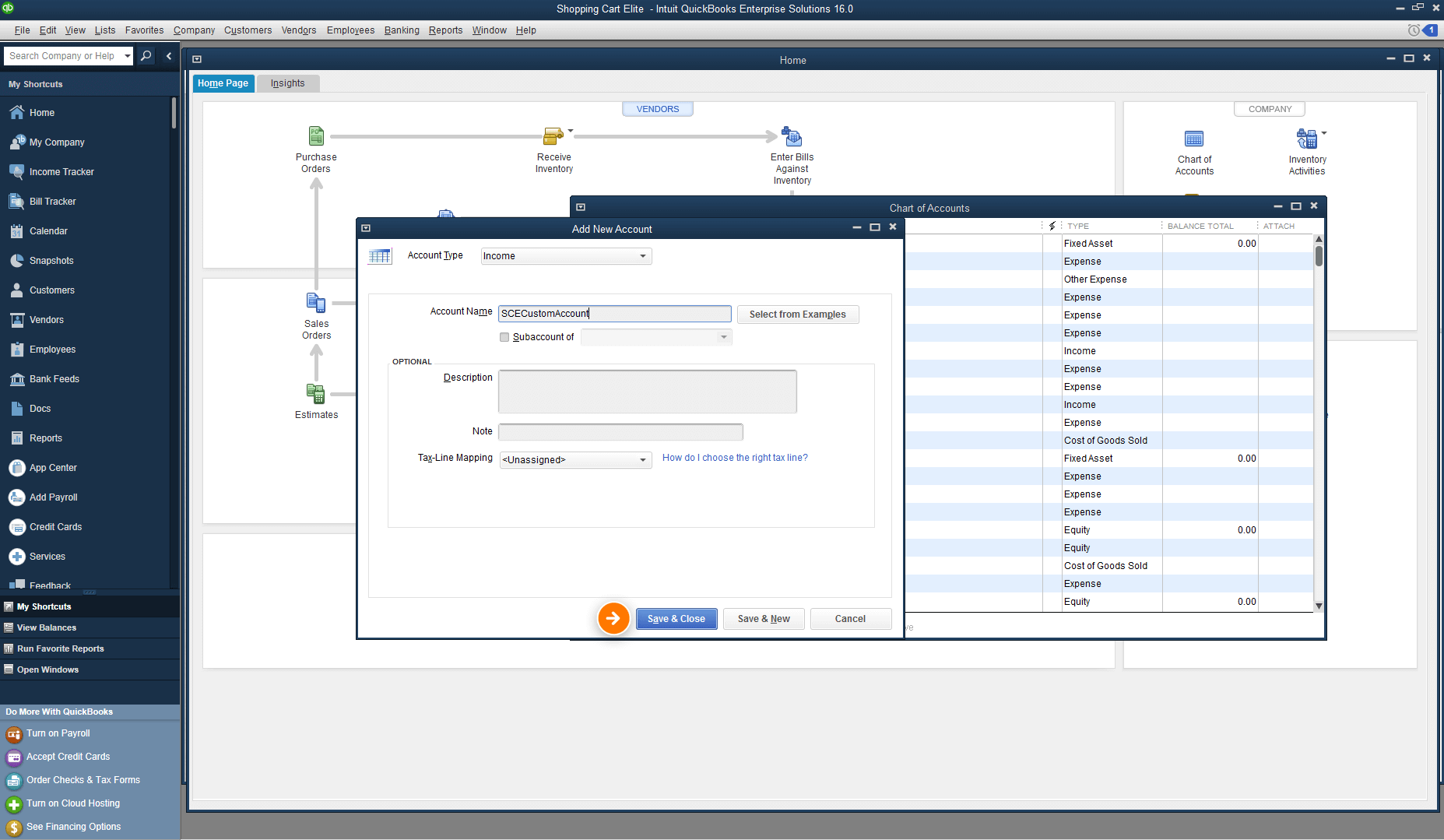Click the Save & New button
1444x840 pixels.
coord(764,619)
